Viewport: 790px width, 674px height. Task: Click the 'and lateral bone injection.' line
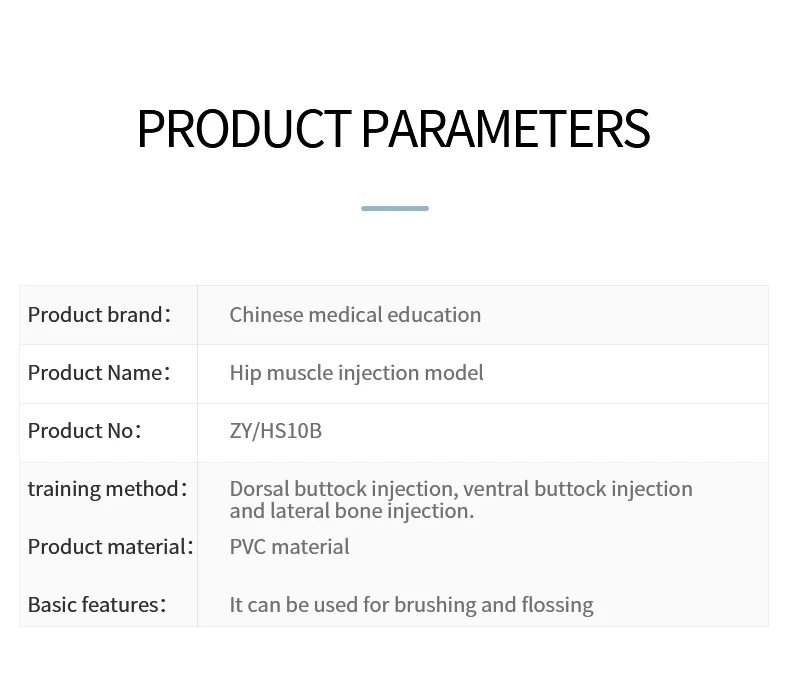[x=351, y=511]
